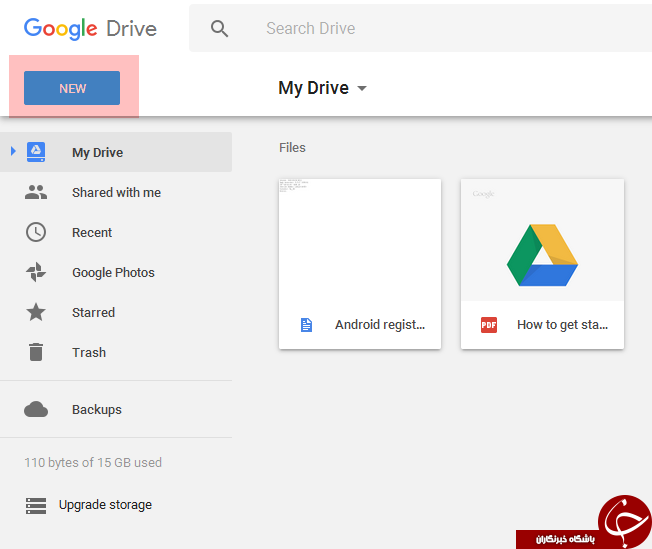This screenshot has height=549, width=652.
Task: Click the blue Docs icon on Android regist... card
Action: pyautogui.click(x=306, y=325)
